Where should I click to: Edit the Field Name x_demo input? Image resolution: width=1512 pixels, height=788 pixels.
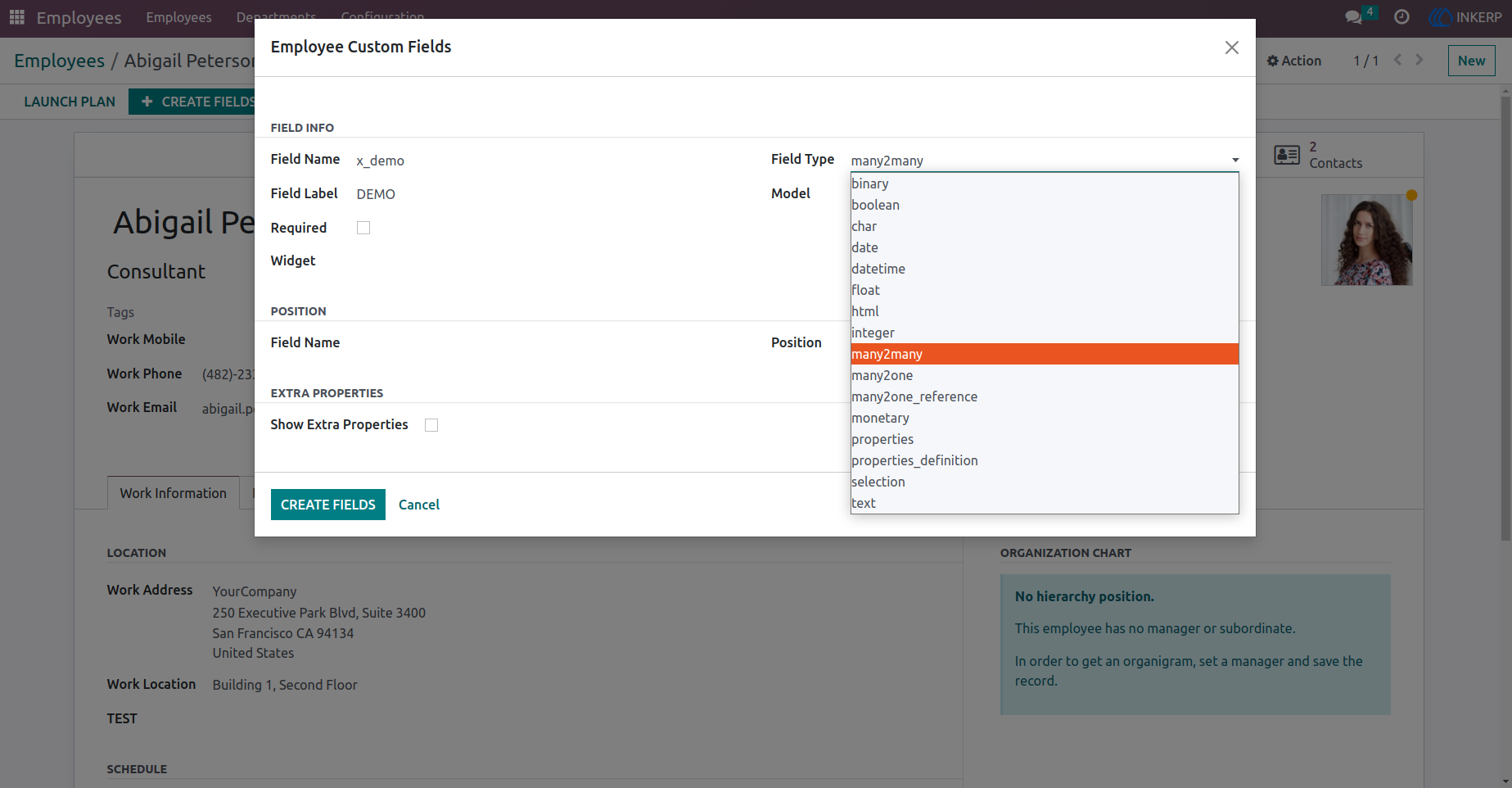point(548,161)
